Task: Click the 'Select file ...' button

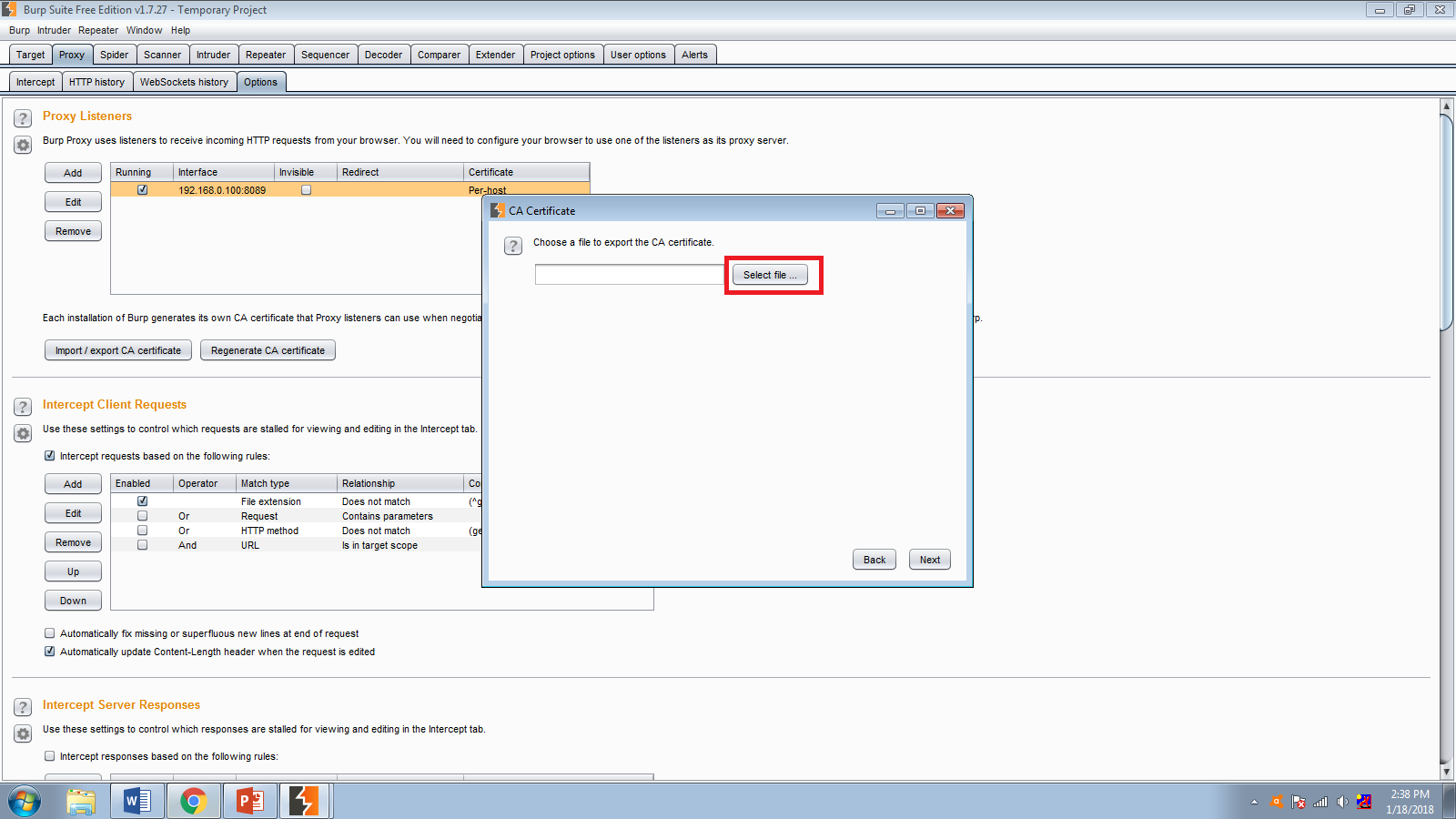Action: click(770, 275)
